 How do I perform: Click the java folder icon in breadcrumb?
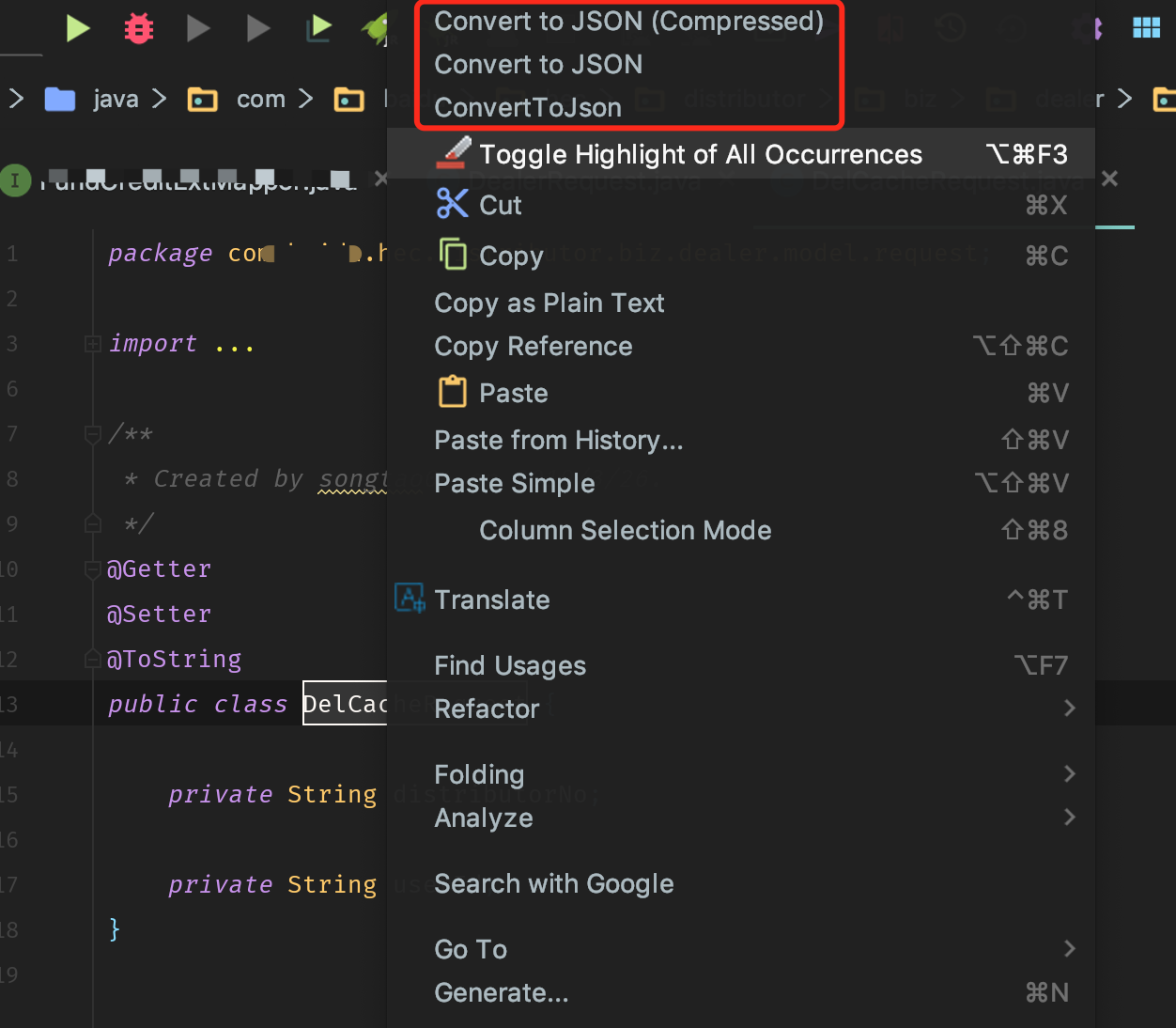point(60,99)
